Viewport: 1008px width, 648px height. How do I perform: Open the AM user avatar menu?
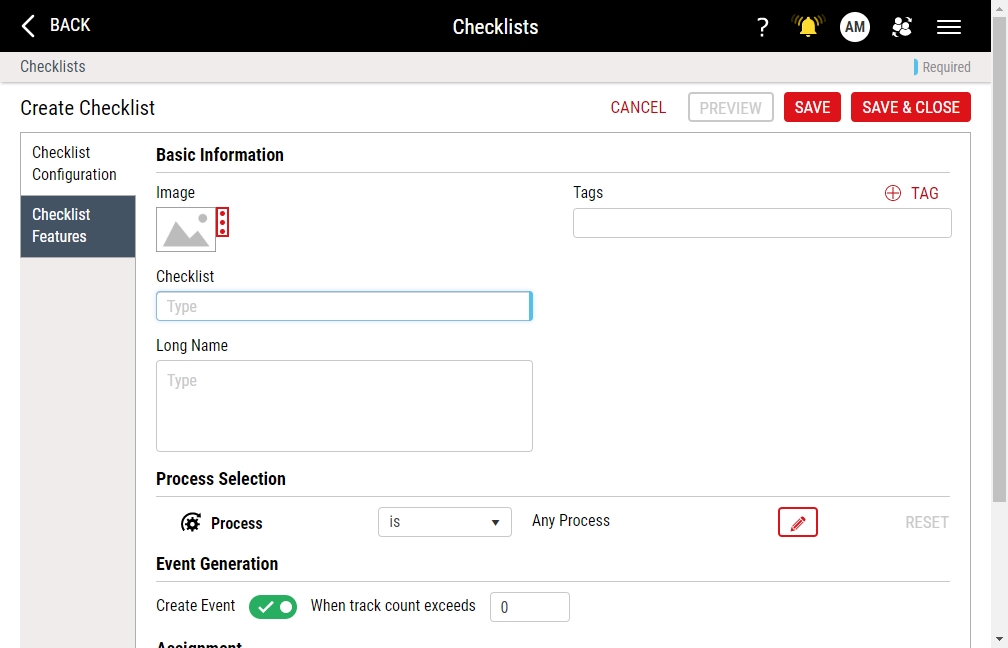point(855,27)
